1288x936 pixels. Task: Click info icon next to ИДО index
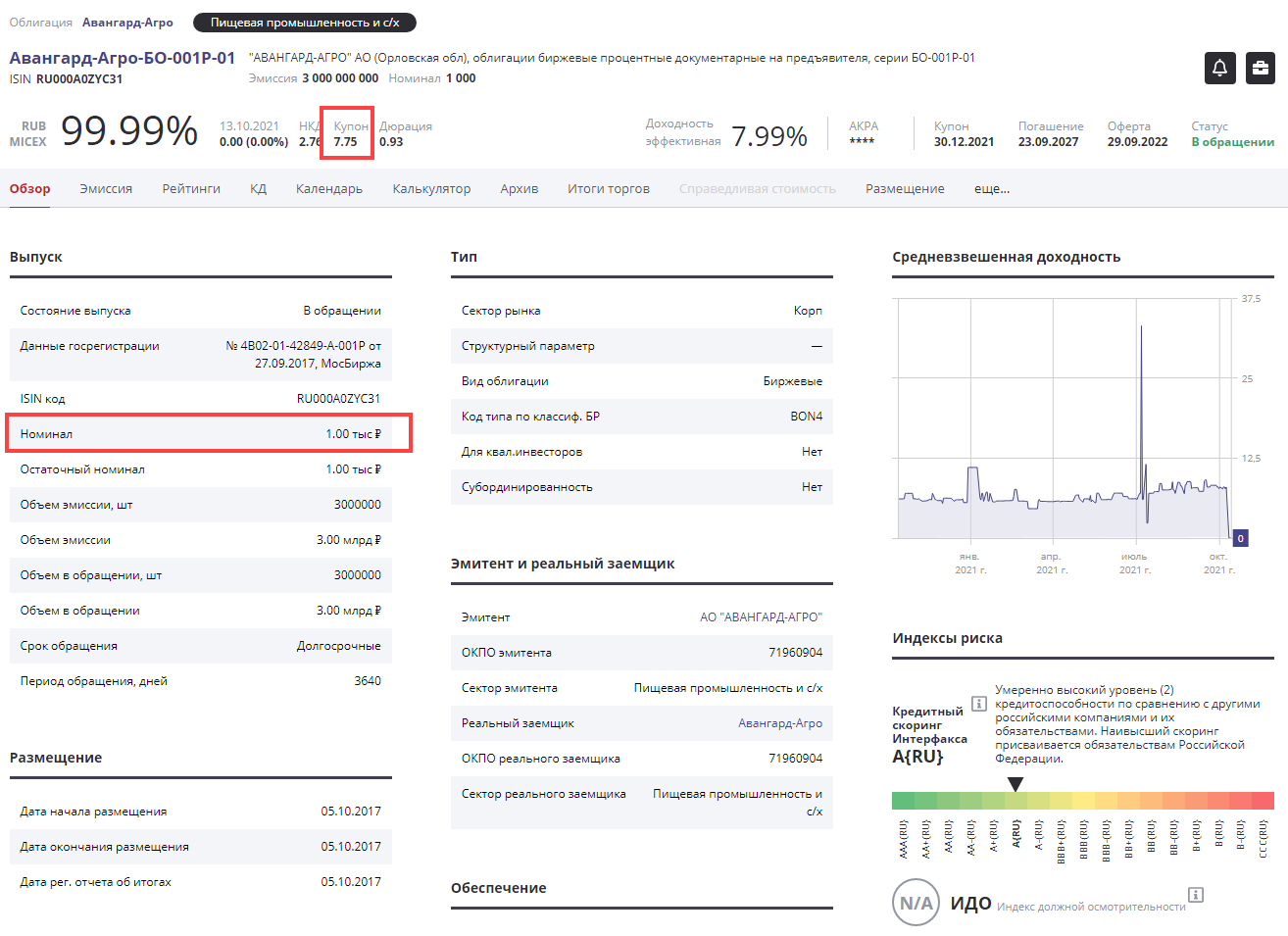[x=1195, y=894]
